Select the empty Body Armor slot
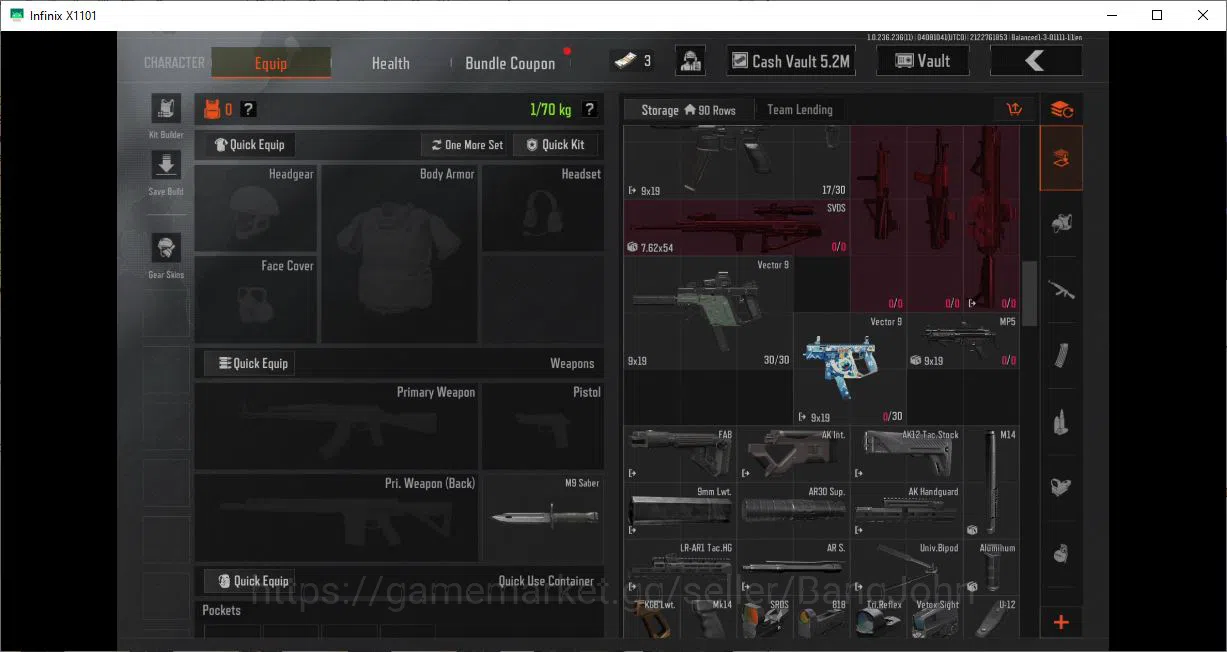This screenshot has width=1227, height=652. pos(399,253)
